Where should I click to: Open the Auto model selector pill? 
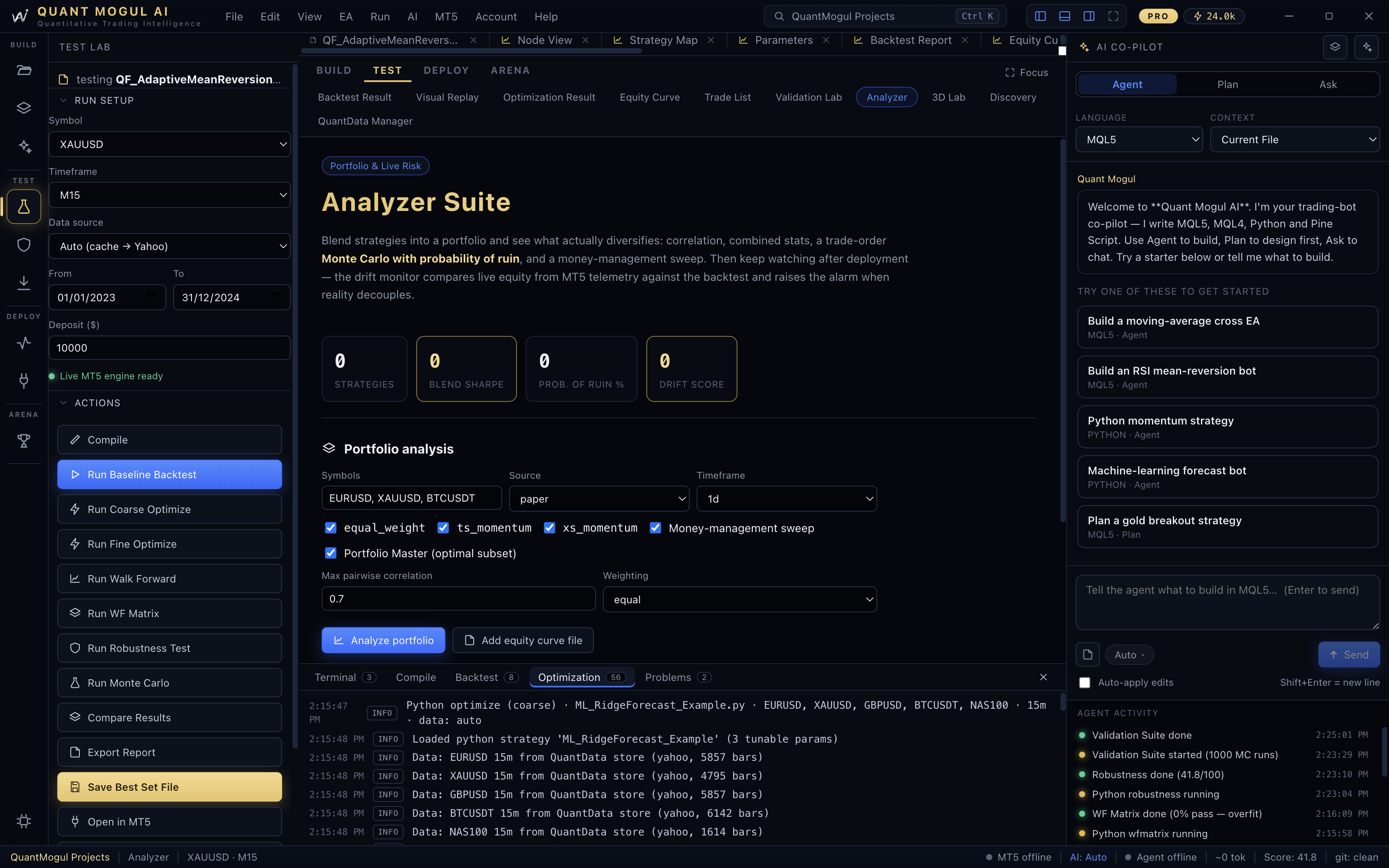[x=1129, y=654]
